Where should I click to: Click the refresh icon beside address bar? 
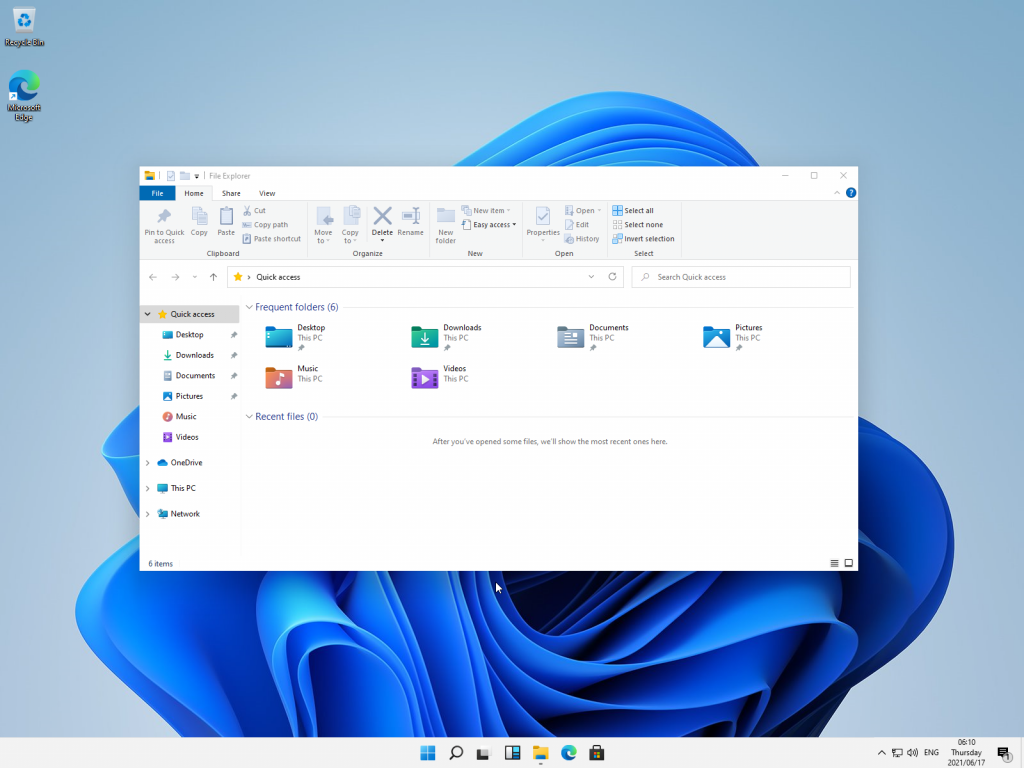[613, 277]
